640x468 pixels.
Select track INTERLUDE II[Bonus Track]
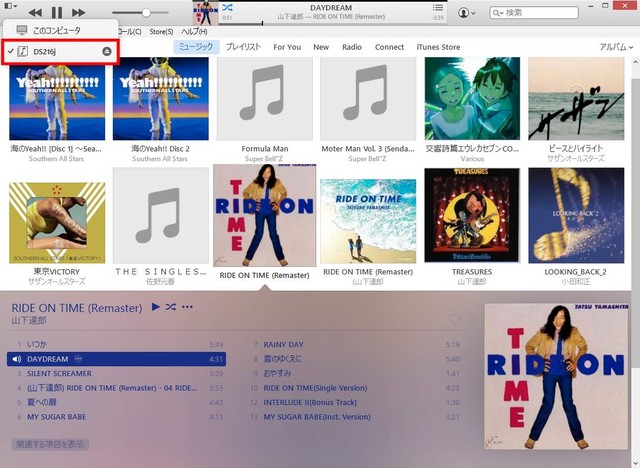click(x=355, y=402)
